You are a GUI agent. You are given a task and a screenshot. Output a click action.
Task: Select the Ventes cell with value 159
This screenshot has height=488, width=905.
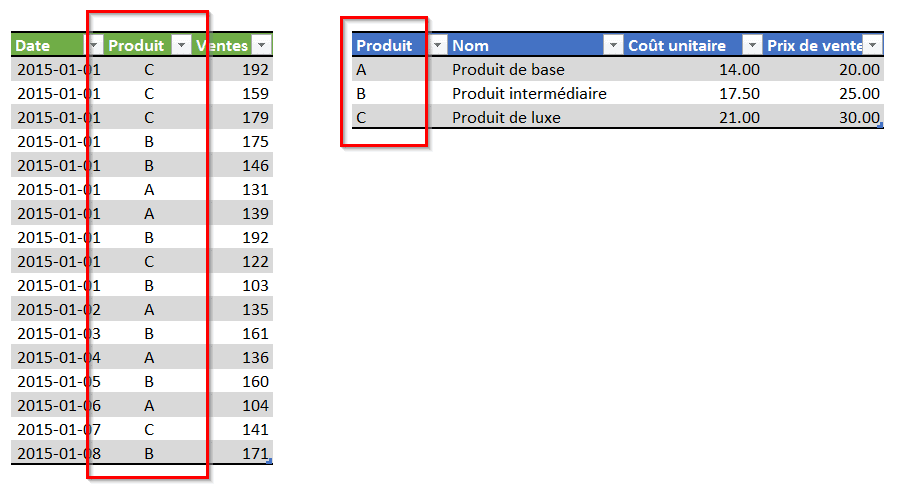click(x=255, y=94)
